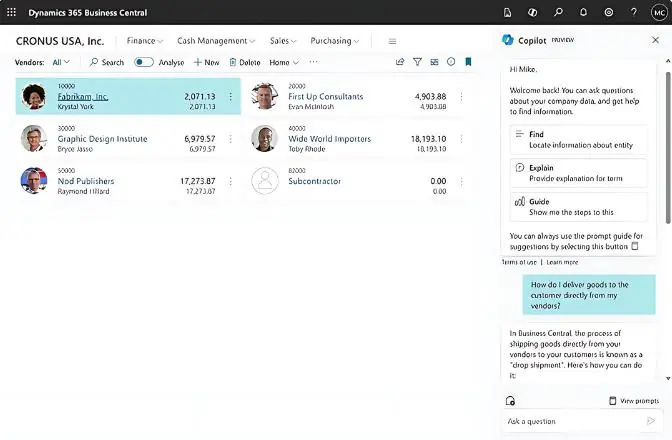The width and height of the screenshot is (672, 440).
Task: Open more options for First Up Consultants
Action: [461, 97]
